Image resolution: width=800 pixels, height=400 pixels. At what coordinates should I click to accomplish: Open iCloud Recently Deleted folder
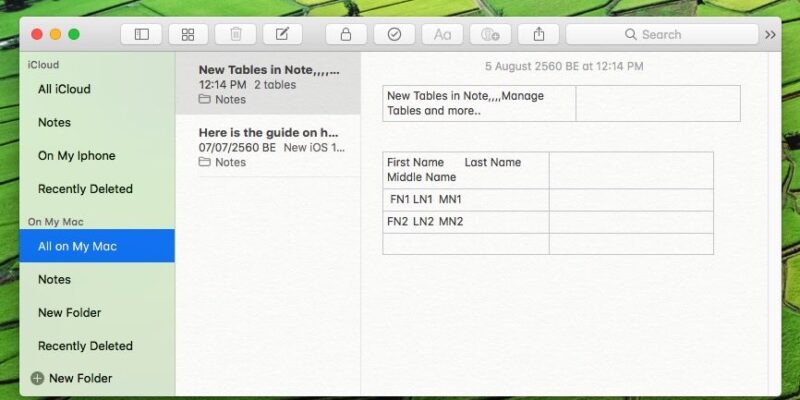tap(97, 189)
